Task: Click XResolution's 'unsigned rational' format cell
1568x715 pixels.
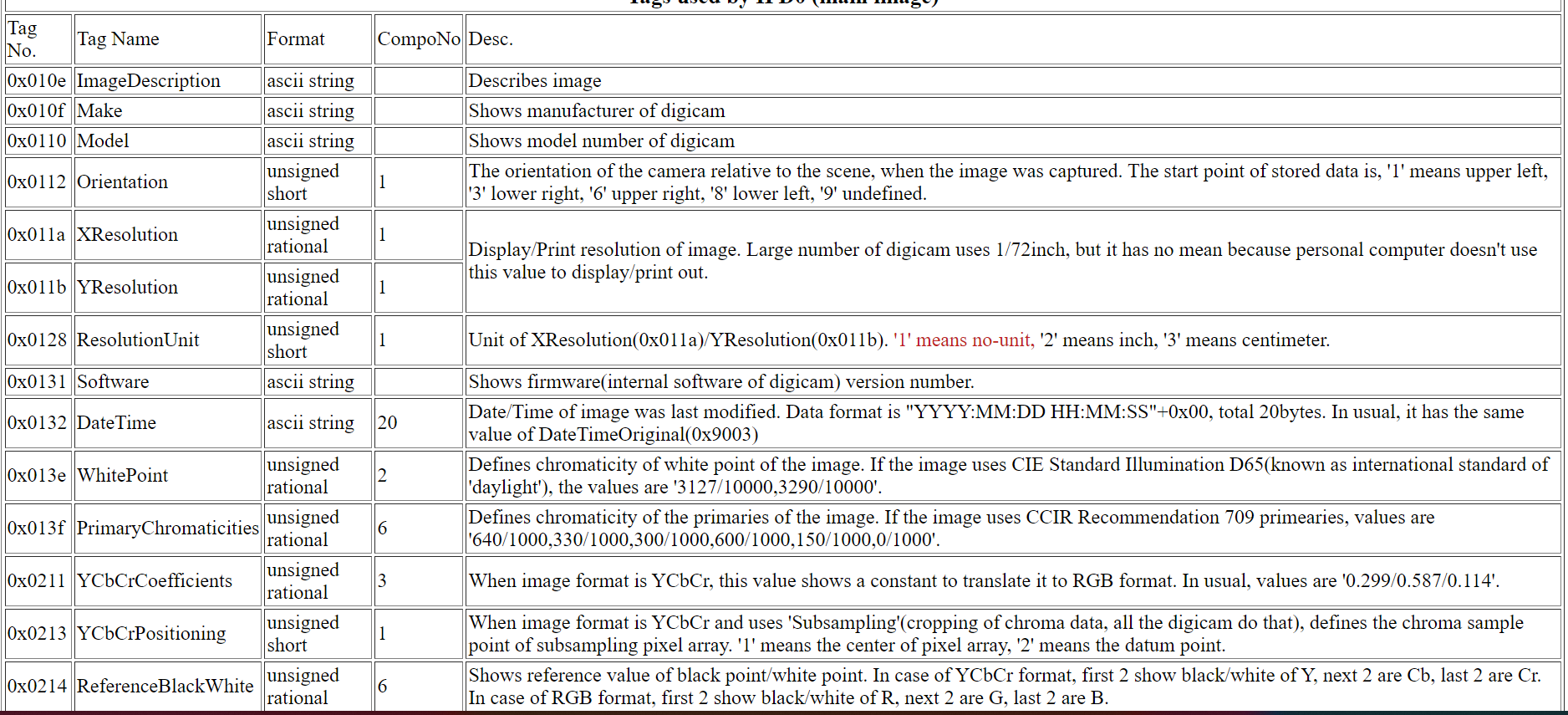Action: pos(318,235)
